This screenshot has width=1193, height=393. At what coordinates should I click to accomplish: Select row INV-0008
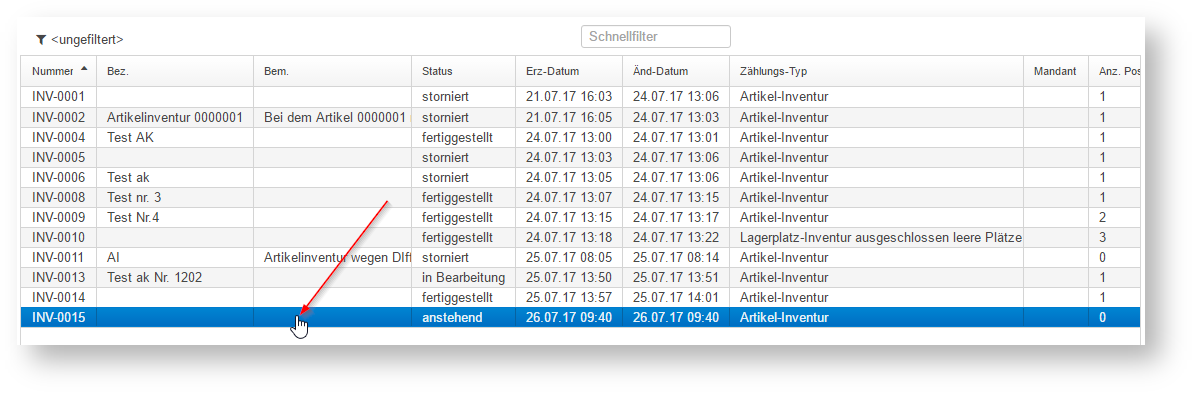581,198
